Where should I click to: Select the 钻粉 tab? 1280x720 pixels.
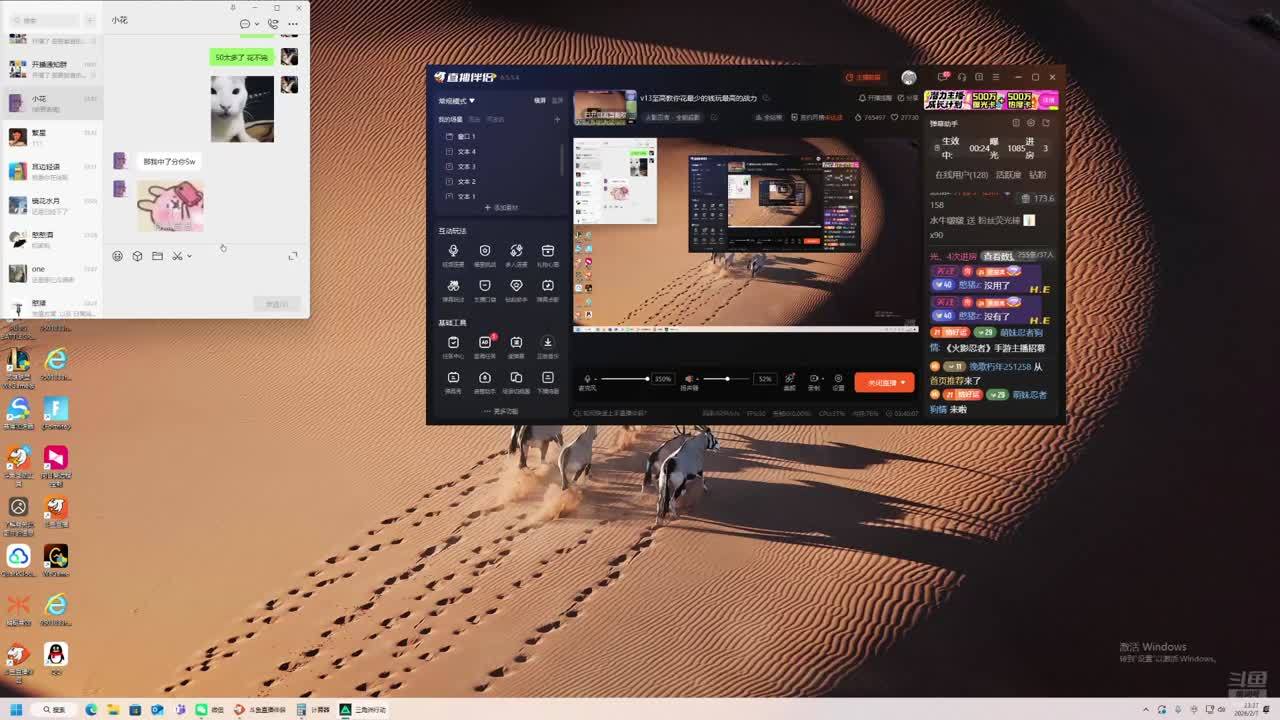point(1038,175)
